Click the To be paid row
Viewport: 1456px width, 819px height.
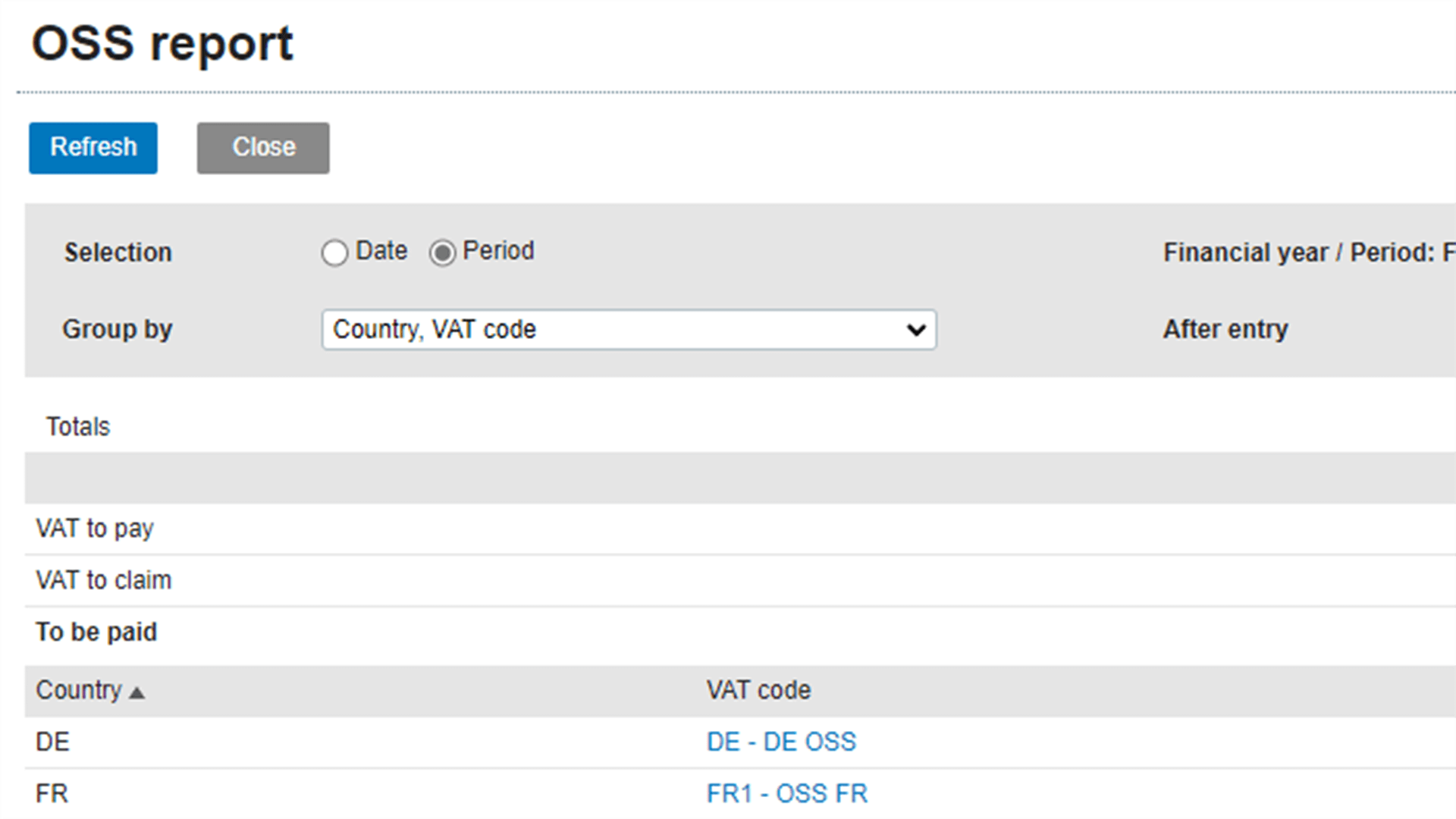[x=96, y=632]
